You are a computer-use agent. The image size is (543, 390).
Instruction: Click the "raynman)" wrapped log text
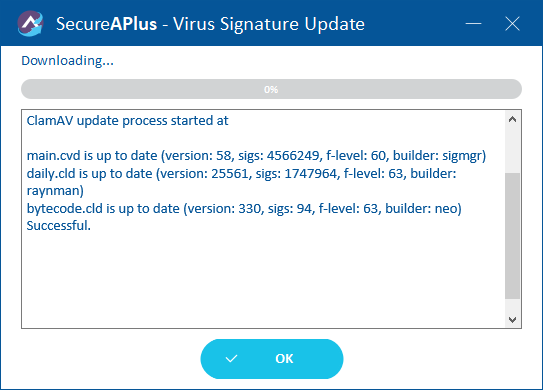coord(55,191)
